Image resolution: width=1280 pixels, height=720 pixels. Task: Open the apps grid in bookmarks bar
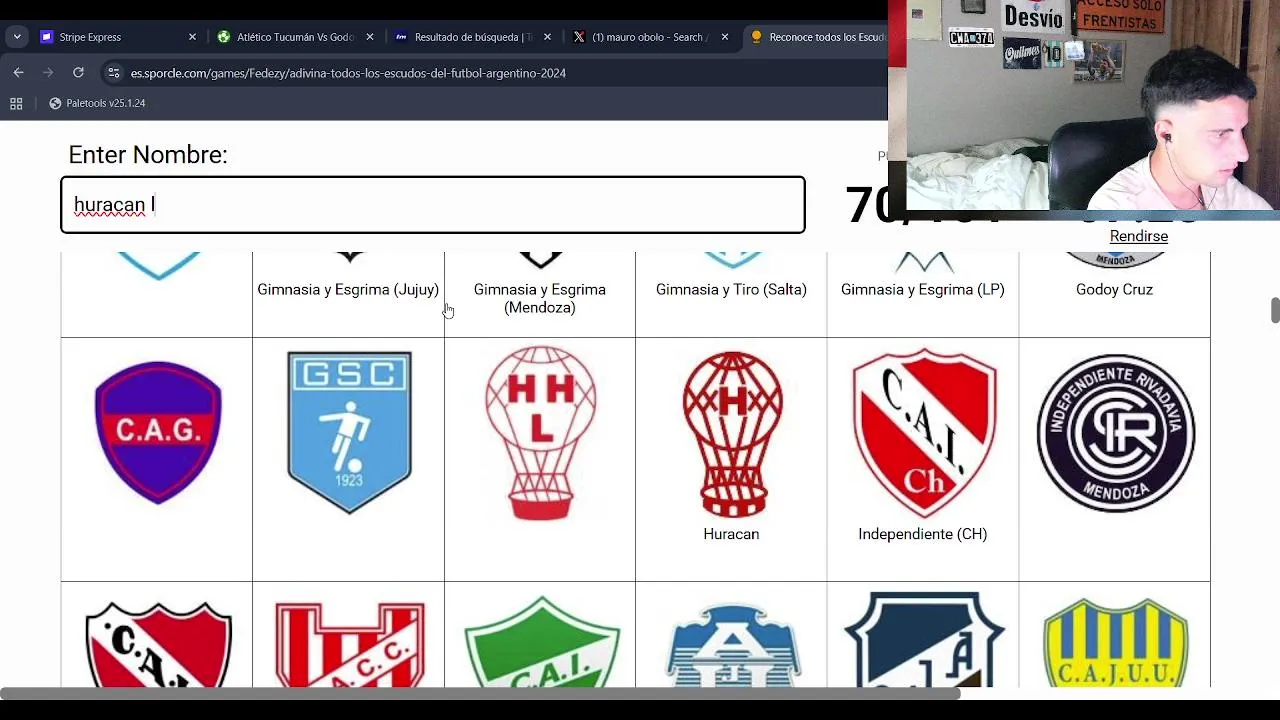pyautogui.click(x=16, y=103)
